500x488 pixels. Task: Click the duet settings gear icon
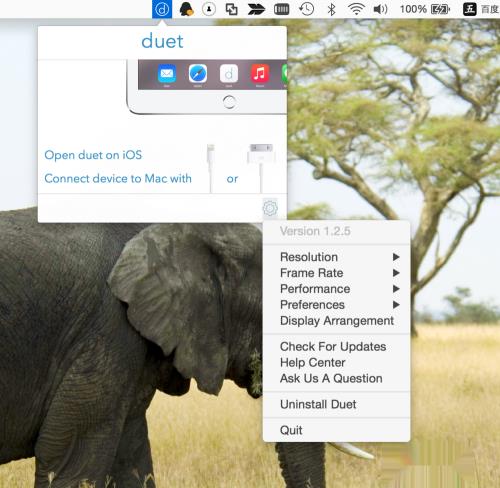tap(270, 208)
